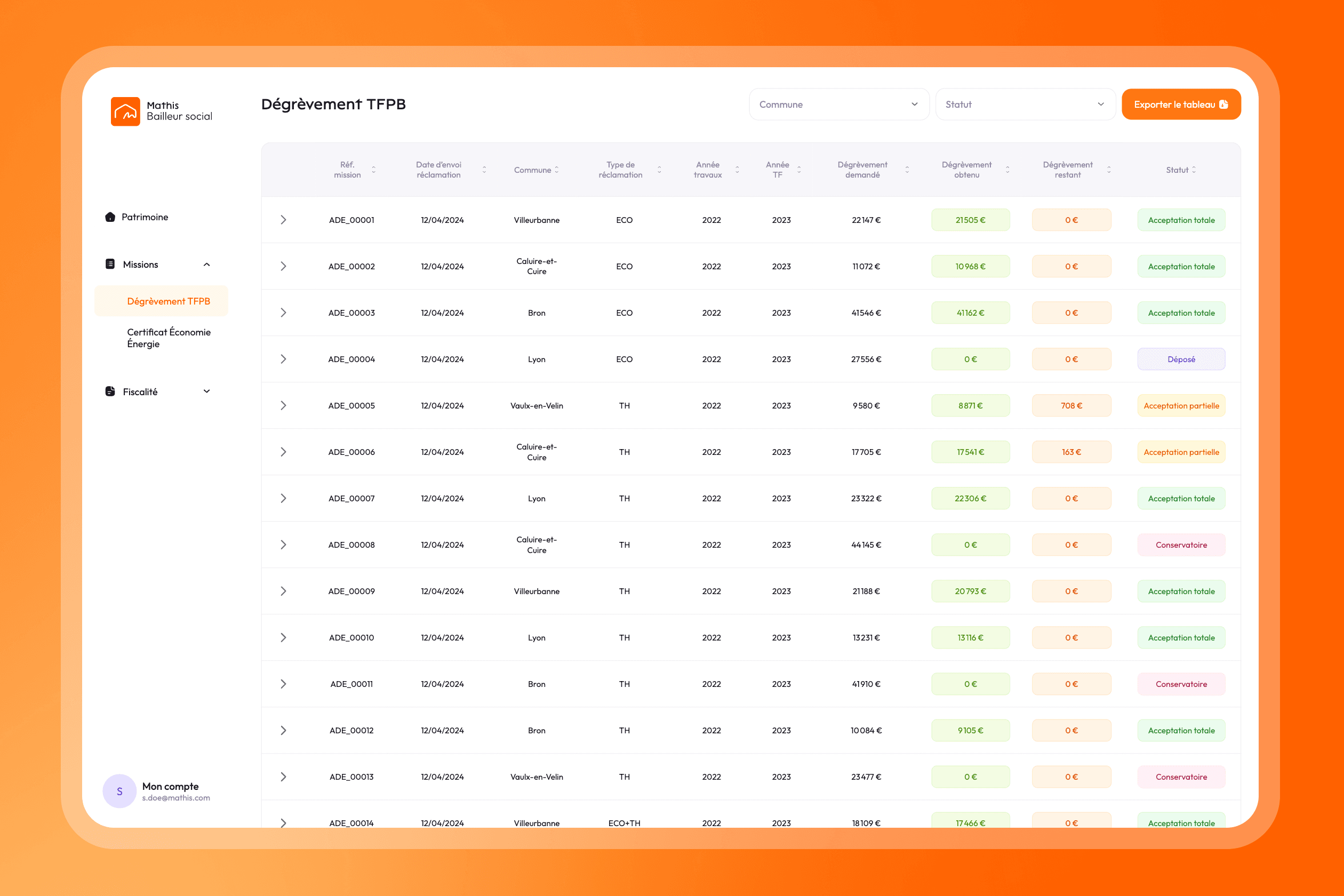This screenshot has width=1344, height=896.
Task: Sort by Dégrèvement obtenu column arrows
Action: [1007, 170]
